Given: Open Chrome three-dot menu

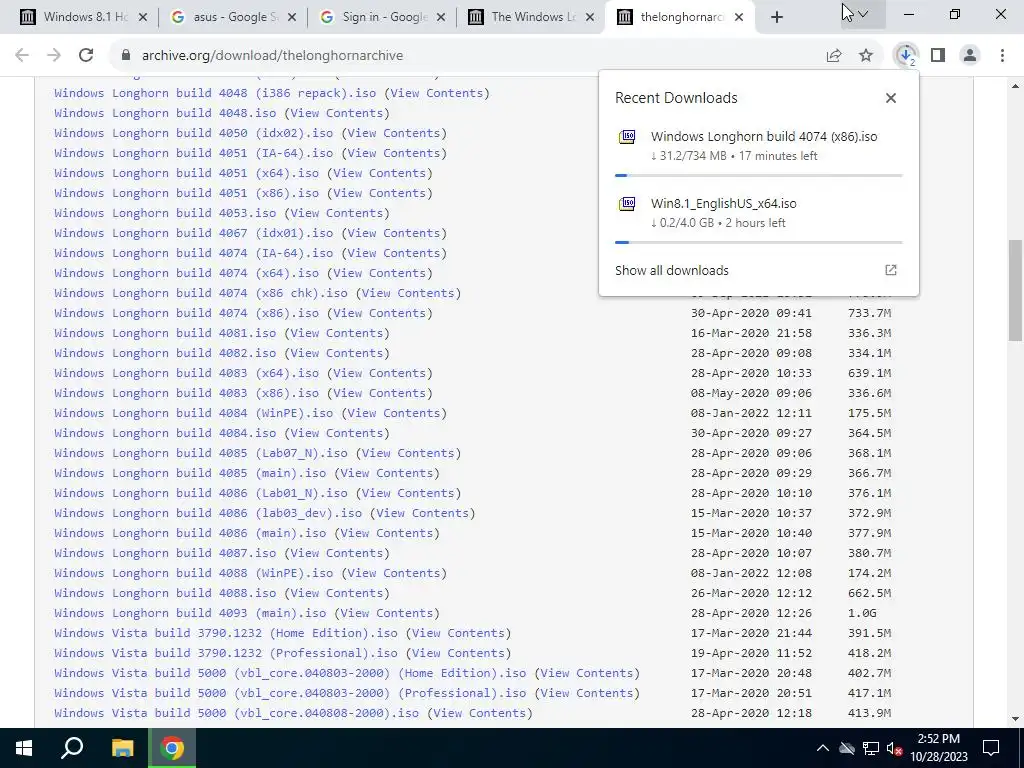Looking at the screenshot, I should 1002,56.
